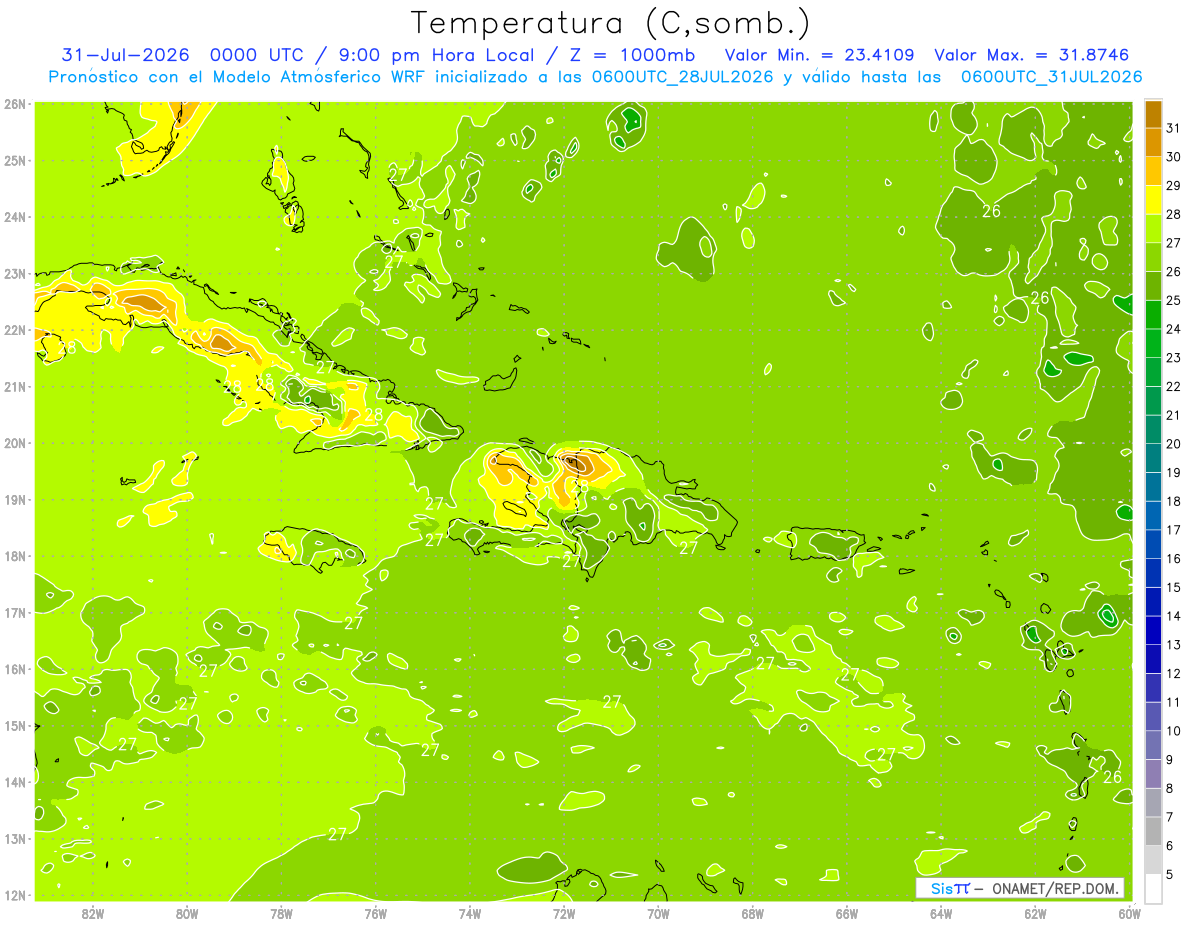Click the yellow swatch between colorbar 28 and 29
This screenshot has width=1200, height=927.
(1153, 200)
